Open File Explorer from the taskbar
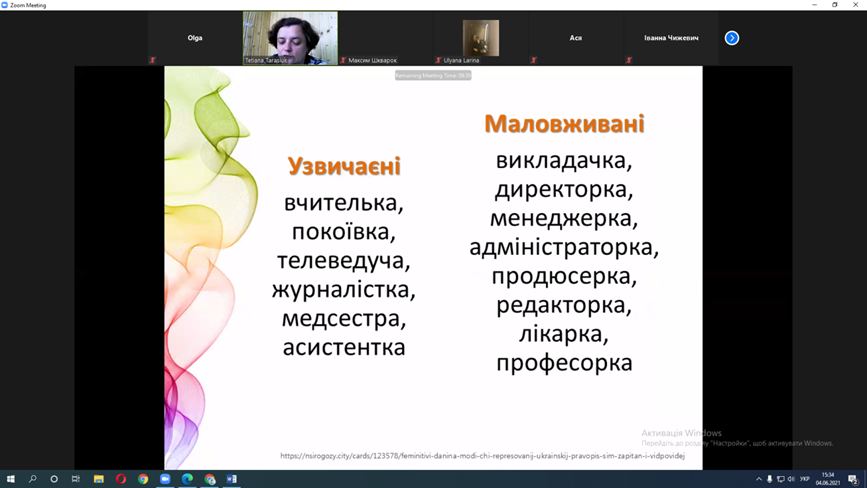867x488 pixels. pyautogui.click(x=99, y=479)
